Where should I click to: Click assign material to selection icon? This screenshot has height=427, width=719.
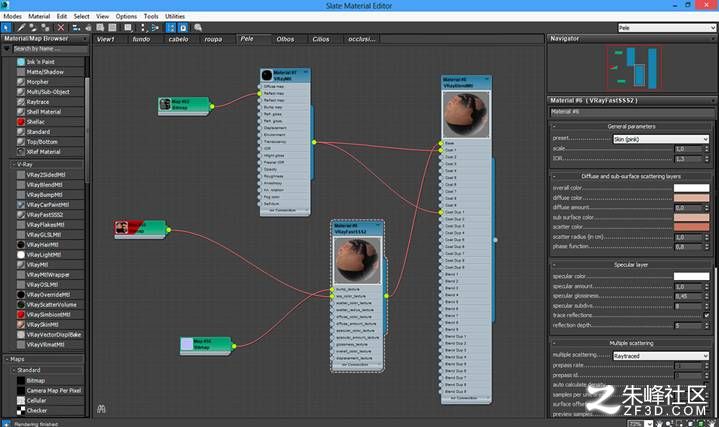pyautogui.click(x=45, y=28)
